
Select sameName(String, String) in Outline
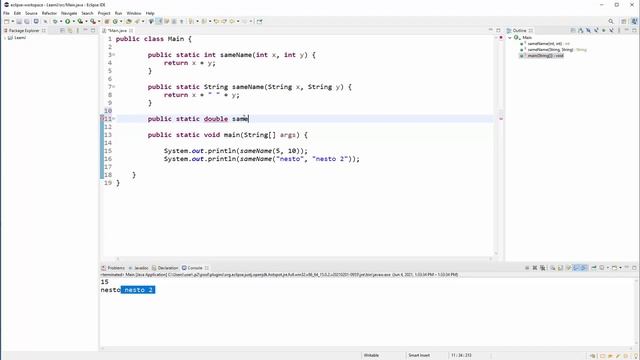(553, 50)
